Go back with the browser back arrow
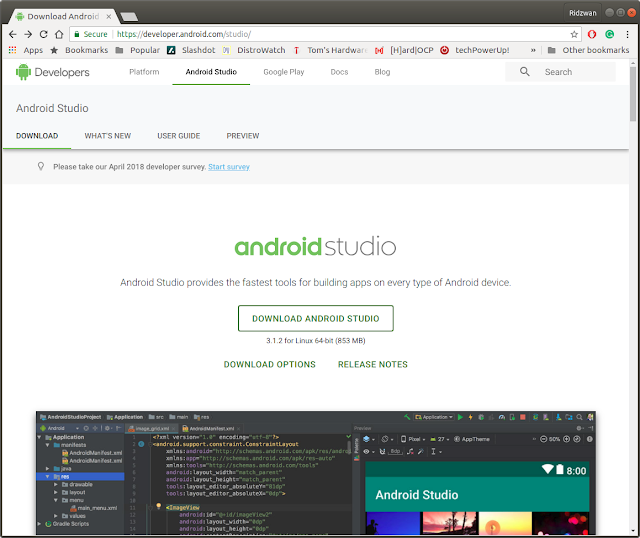Viewport: 640px width, 538px height. pyautogui.click(x=13, y=34)
